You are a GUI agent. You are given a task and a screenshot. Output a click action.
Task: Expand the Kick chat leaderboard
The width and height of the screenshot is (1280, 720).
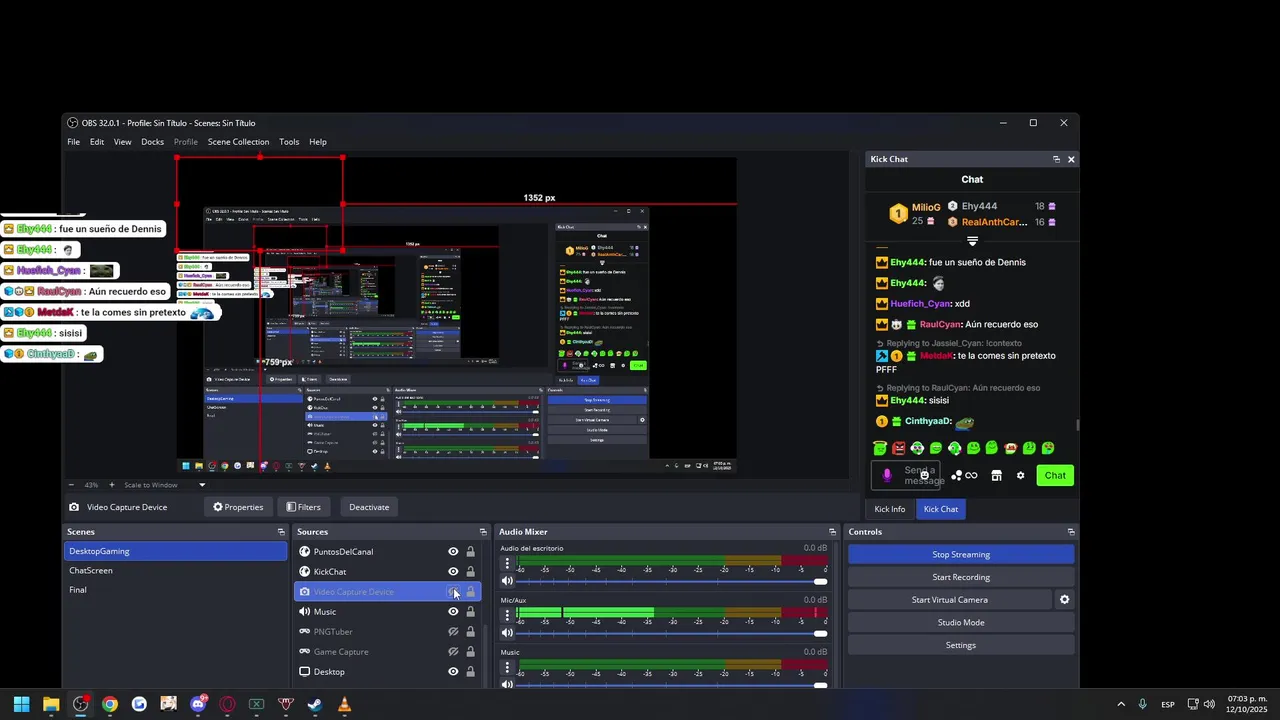(972, 241)
